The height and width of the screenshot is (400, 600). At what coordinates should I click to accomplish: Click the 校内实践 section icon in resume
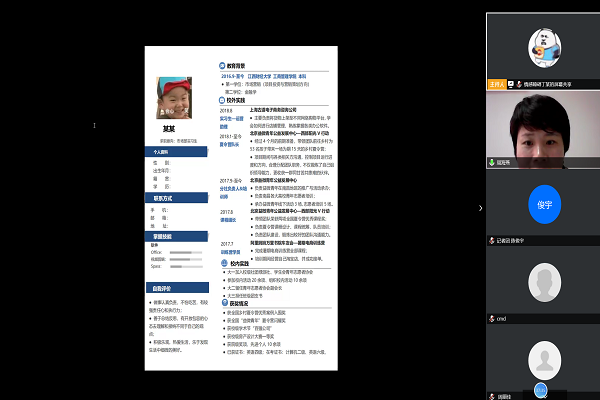[224, 263]
